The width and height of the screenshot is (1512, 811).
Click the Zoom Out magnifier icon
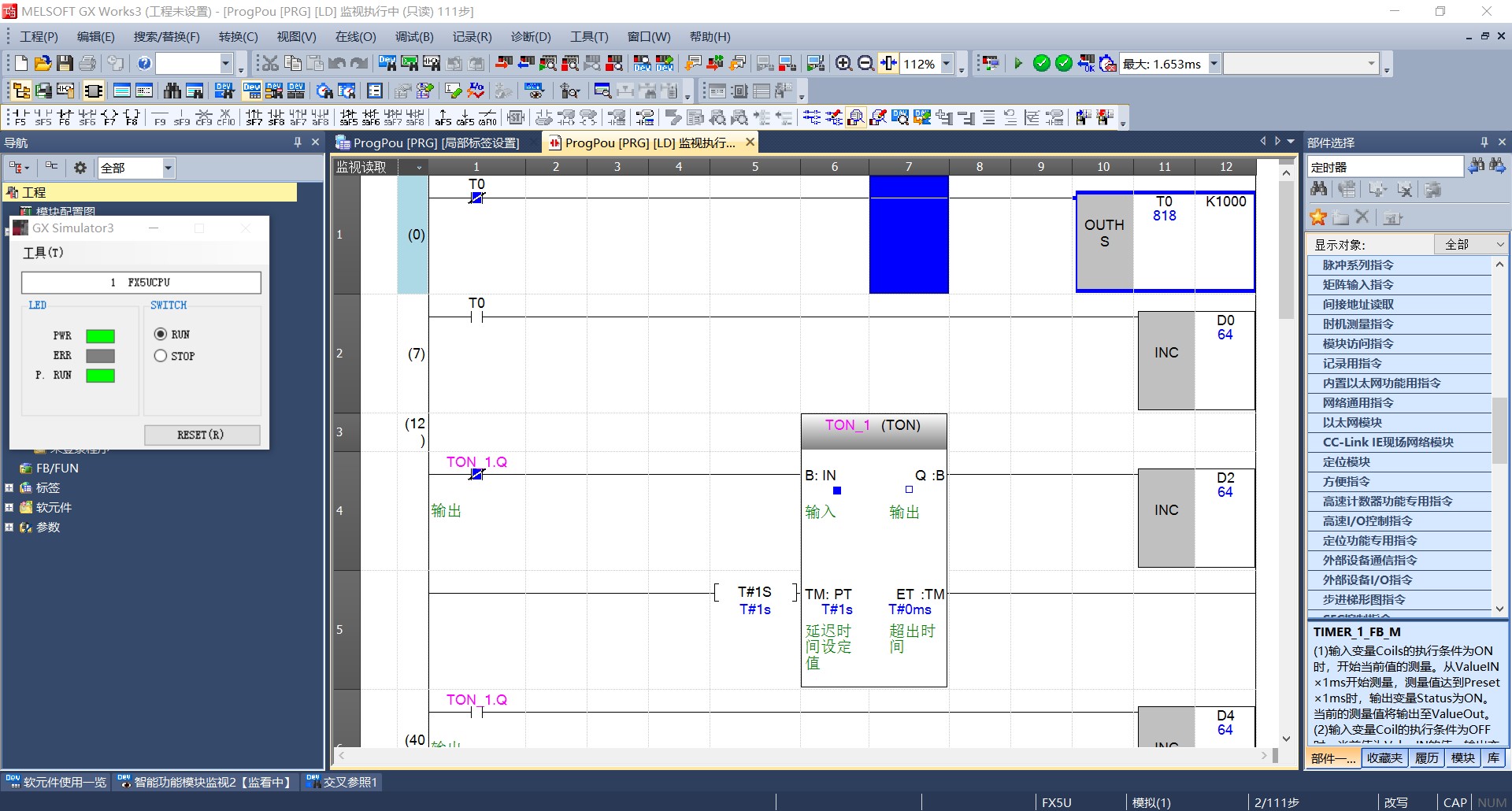(865, 64)
